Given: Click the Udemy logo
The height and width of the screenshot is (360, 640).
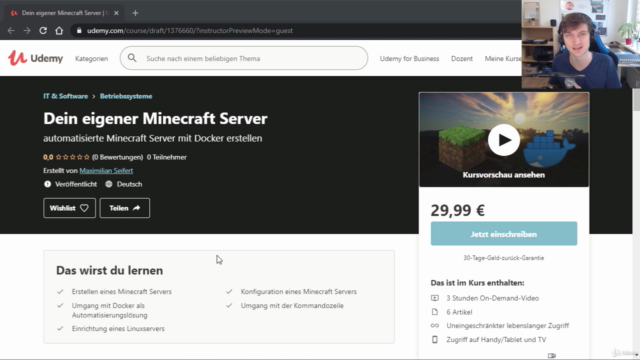Looking at the screenshot, I should click(x=36, y=58).
